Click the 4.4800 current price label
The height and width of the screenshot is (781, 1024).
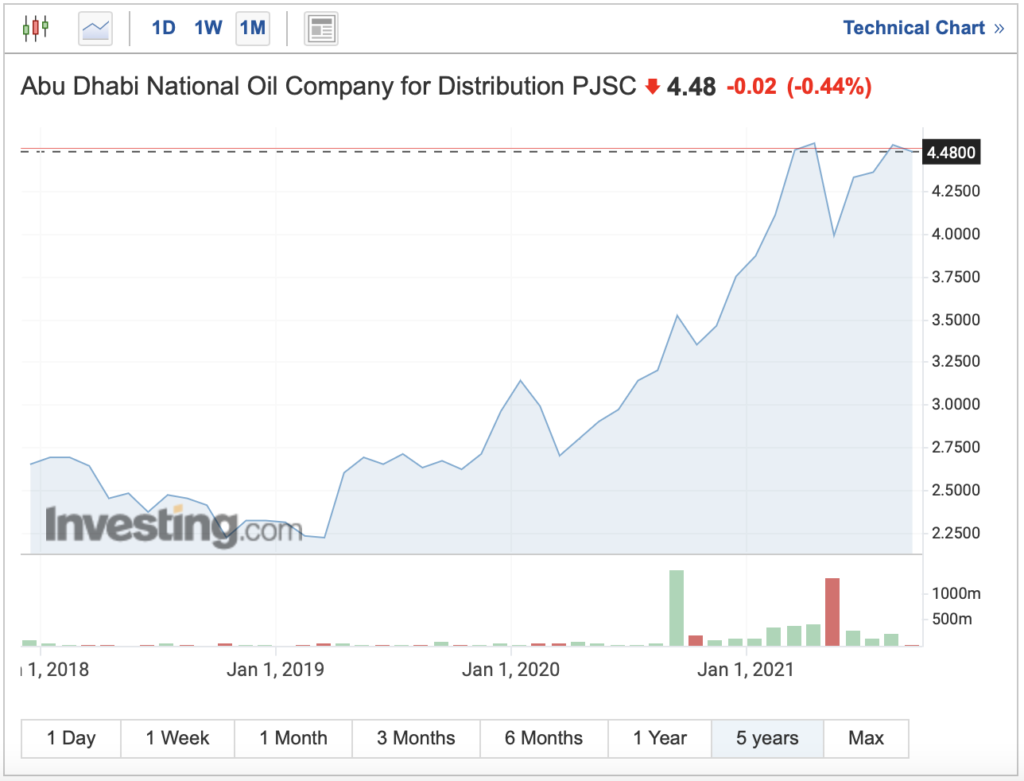[x=951, y=152]
